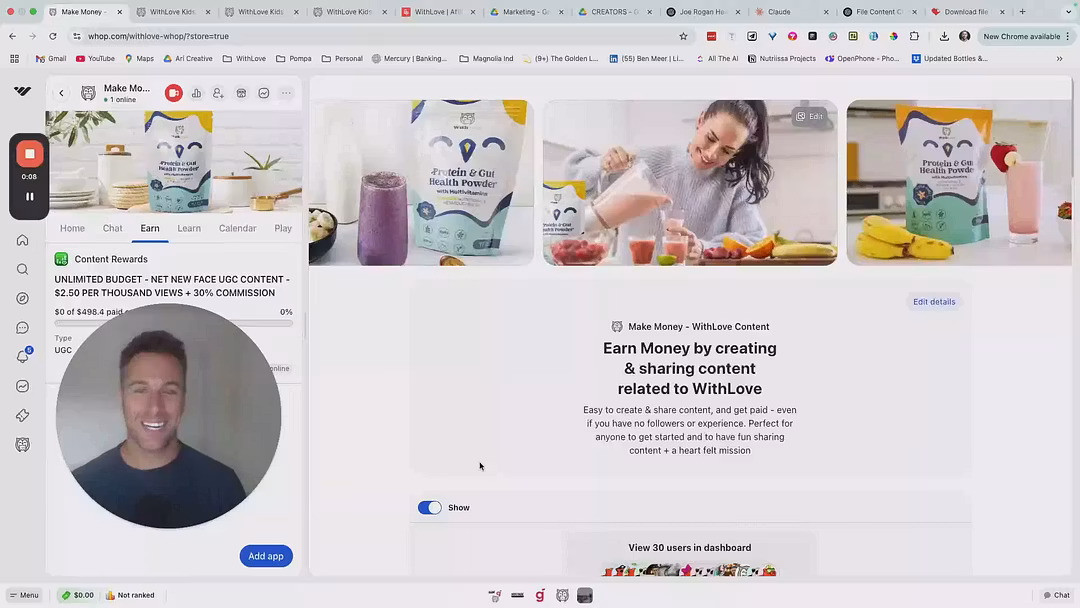Click the Edit details link
1080x608 pixels.
pos(933,302)
